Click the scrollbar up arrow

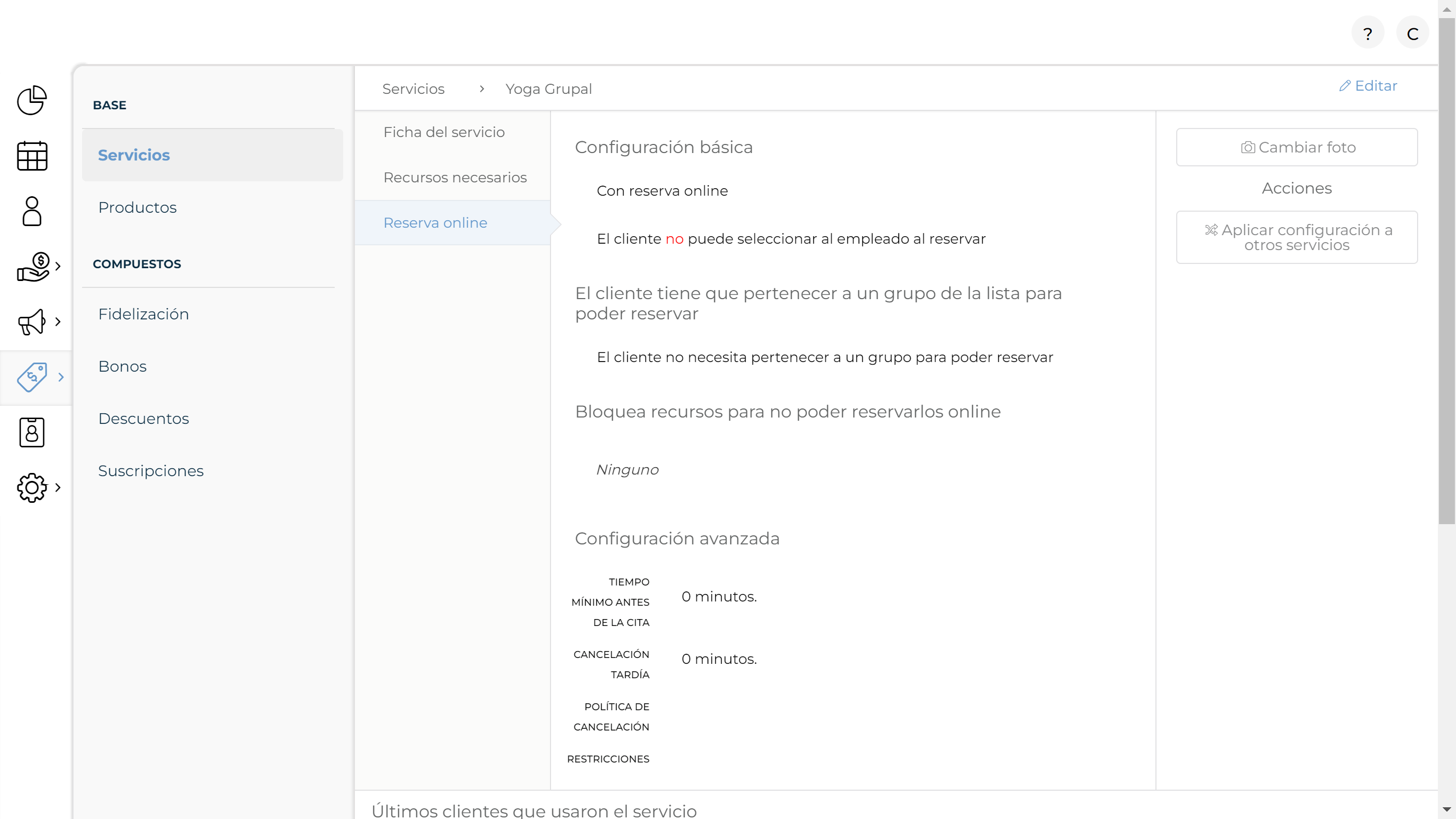pos(1447,10)
